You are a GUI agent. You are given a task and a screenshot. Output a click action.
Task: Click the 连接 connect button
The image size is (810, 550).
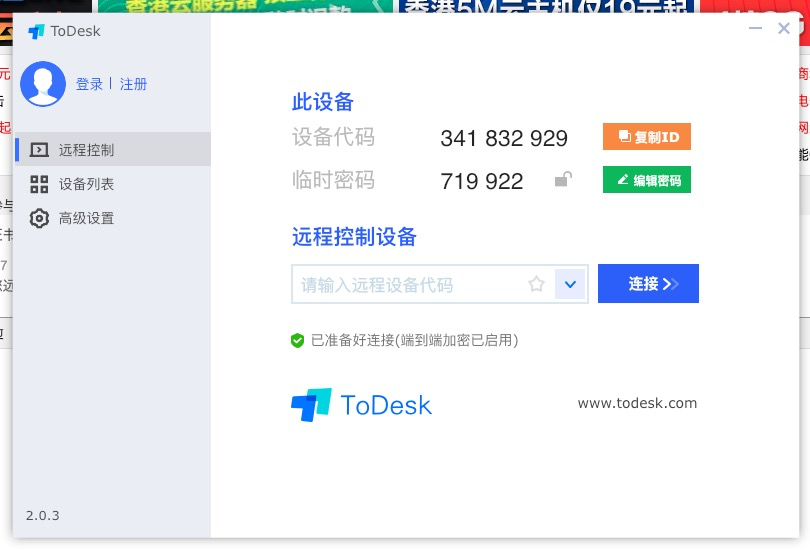pyautogui.click(x=648, y=284)
